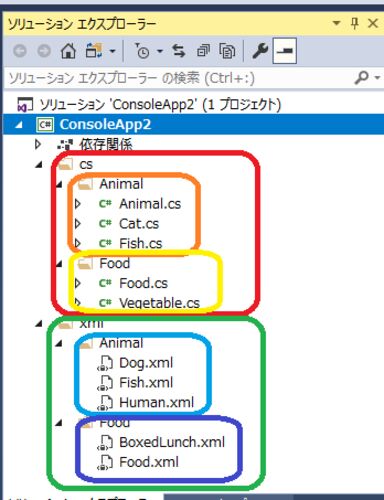Click the search magnifier icon

362,78
